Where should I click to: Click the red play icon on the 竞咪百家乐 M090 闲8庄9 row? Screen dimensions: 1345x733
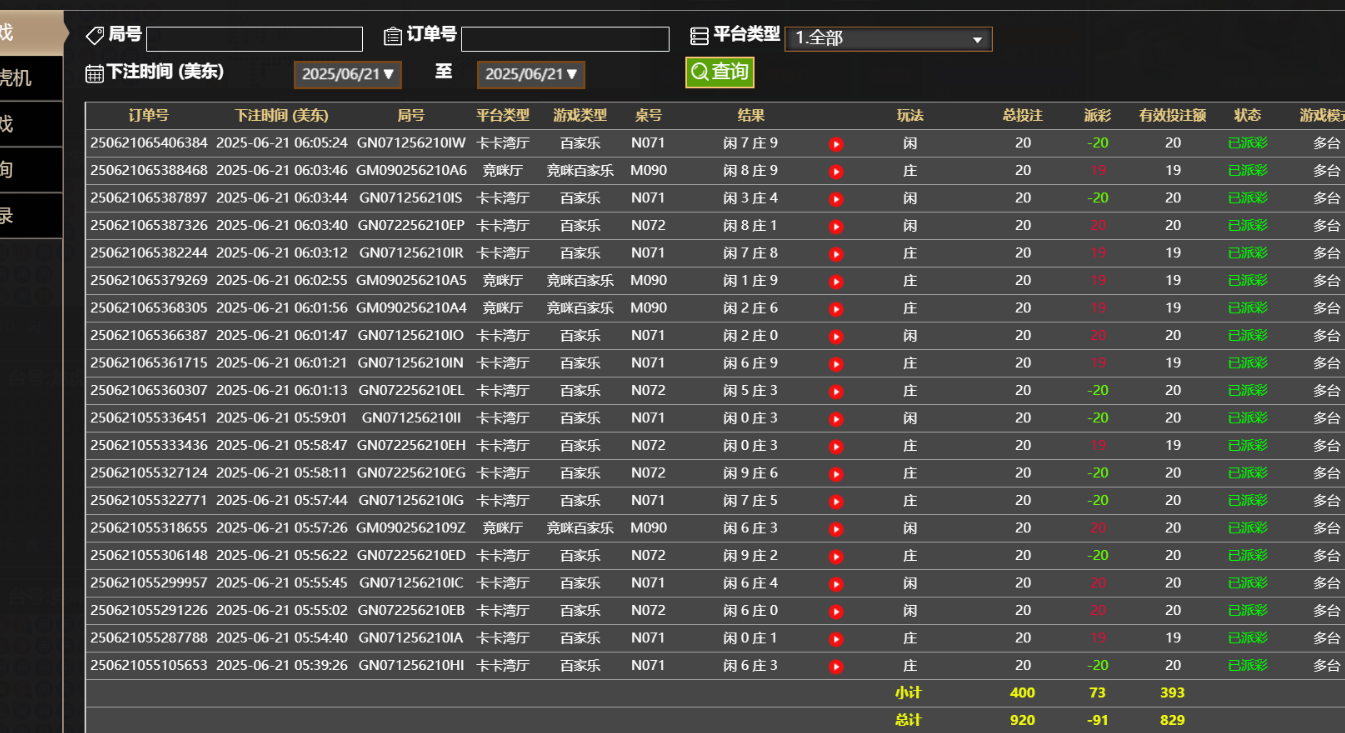pos(835,170)
